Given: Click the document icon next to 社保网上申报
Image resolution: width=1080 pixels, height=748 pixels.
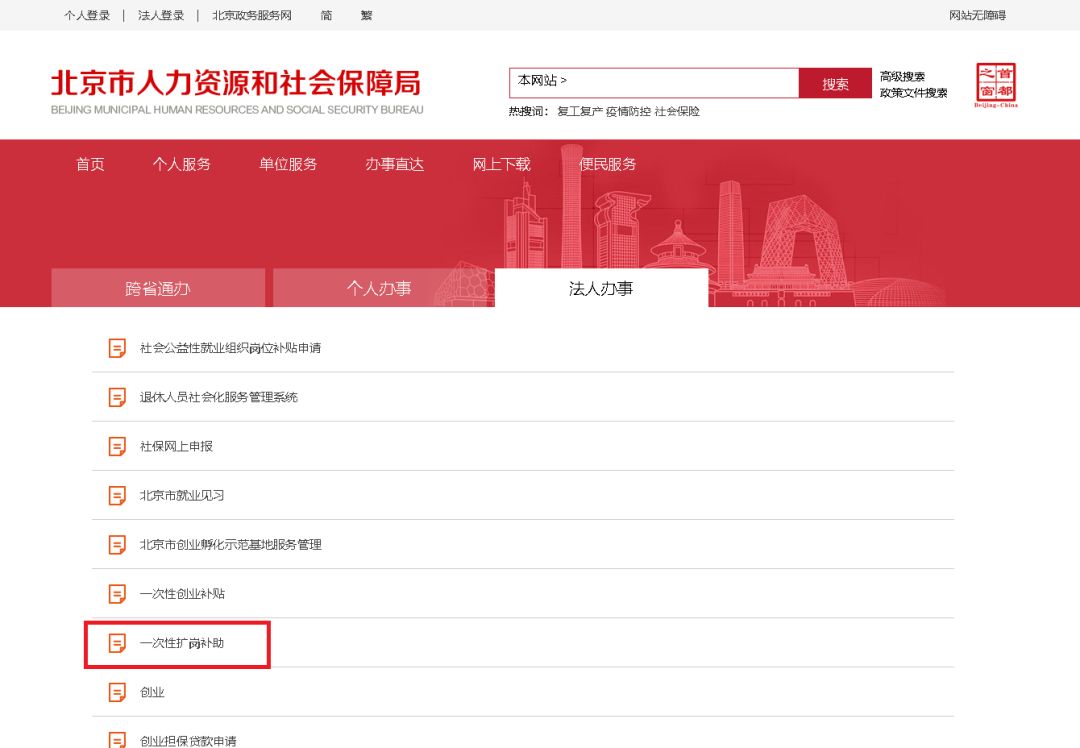Looking at the screenshot, I should (117, 446).
